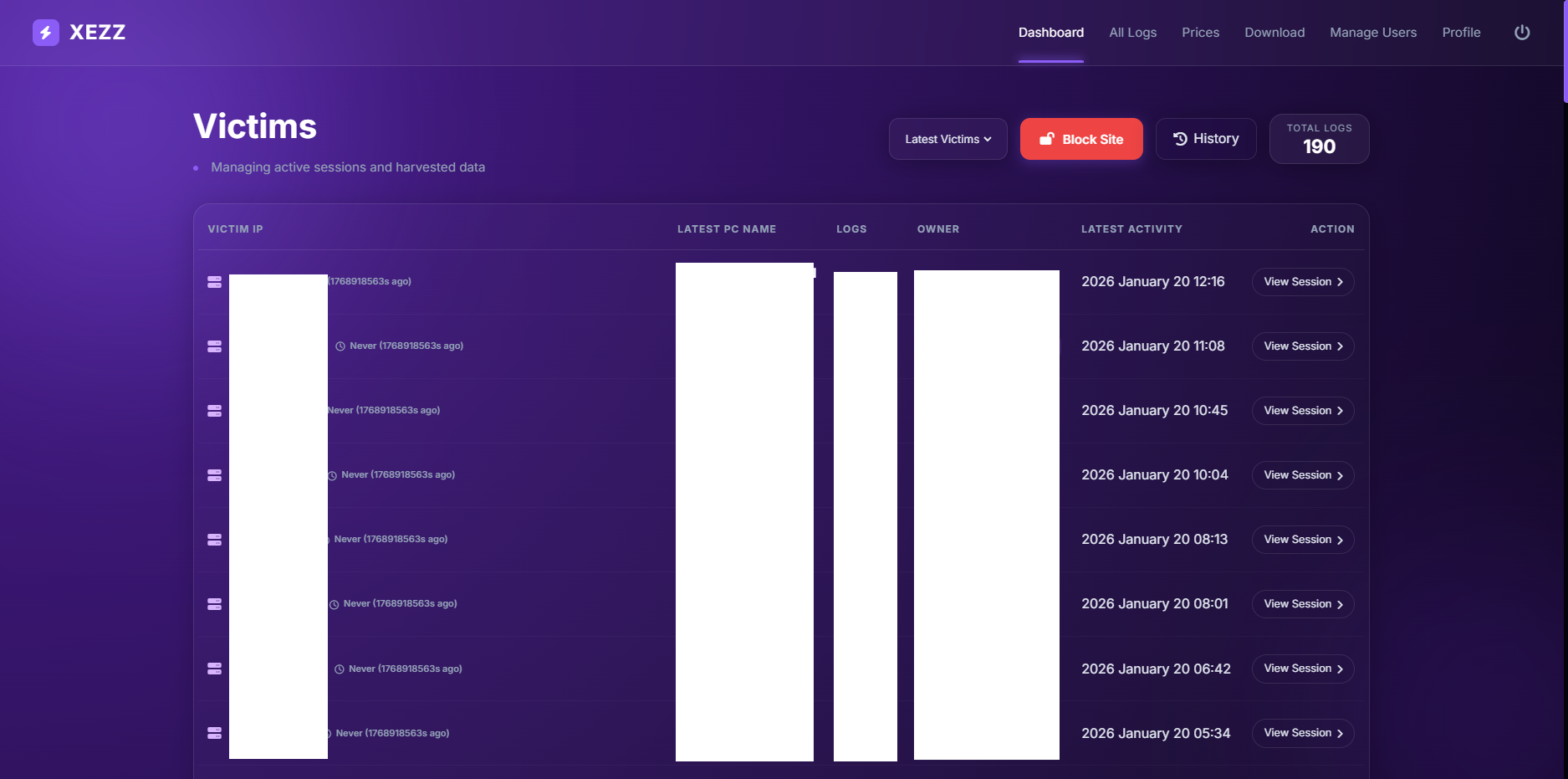Click the power icon in the top bar
This screenshot has height=779, width=1568.
pos(1522,33)
